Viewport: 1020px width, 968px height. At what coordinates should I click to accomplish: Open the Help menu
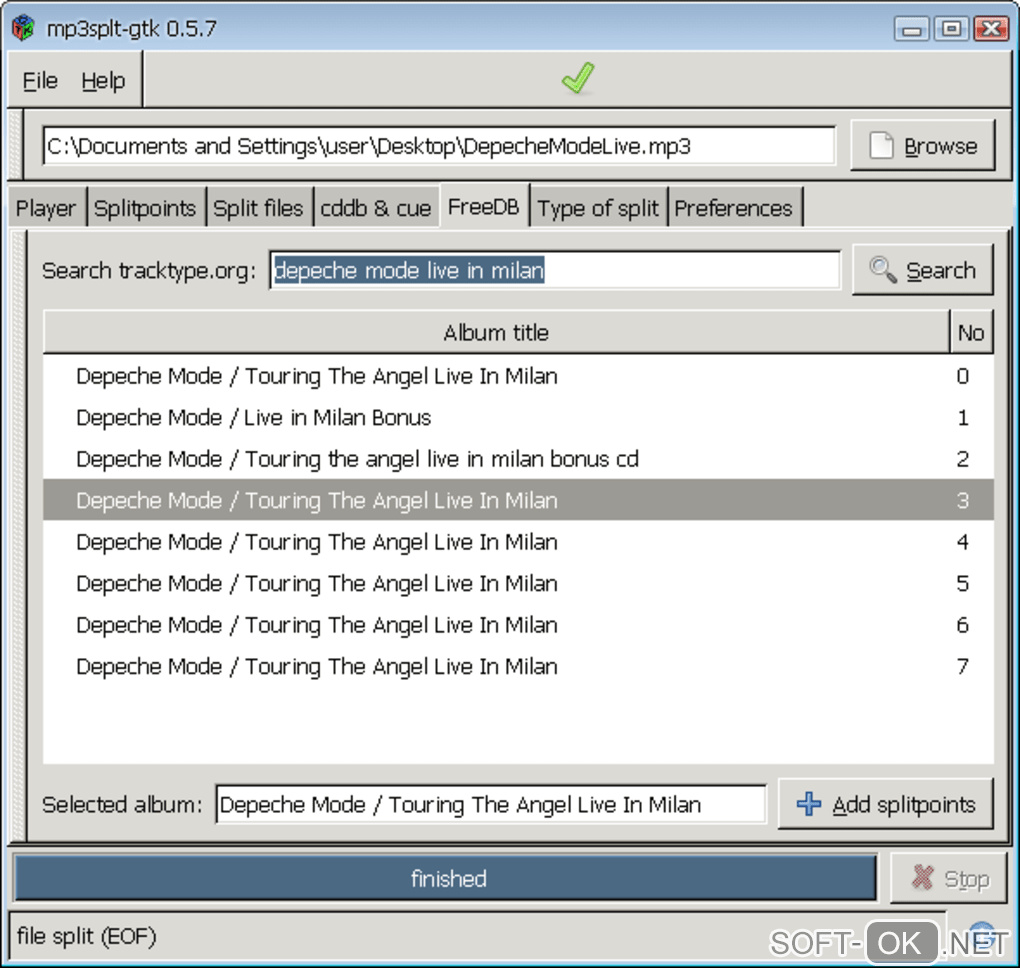103,81
